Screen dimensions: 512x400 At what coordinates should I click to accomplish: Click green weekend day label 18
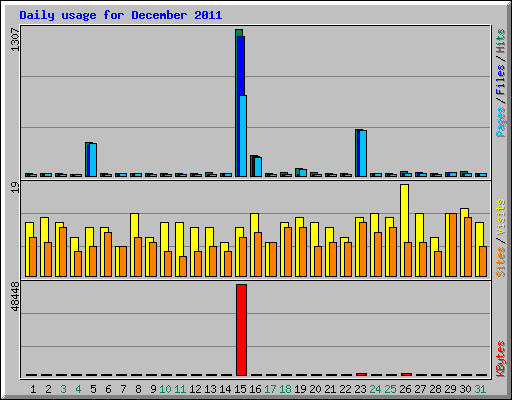tap(285, 389)
